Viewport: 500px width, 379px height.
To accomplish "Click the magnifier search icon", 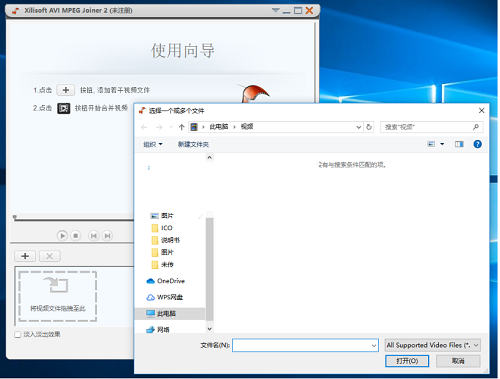I will [x=476, y=127].
